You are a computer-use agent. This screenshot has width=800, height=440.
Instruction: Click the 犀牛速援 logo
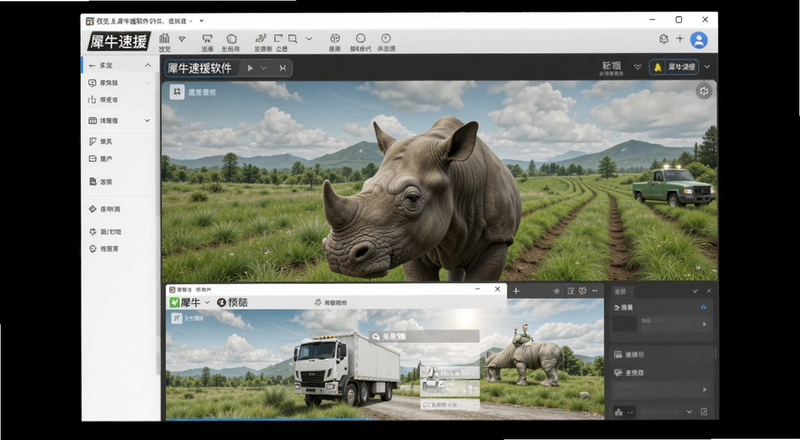click(119, 41)
